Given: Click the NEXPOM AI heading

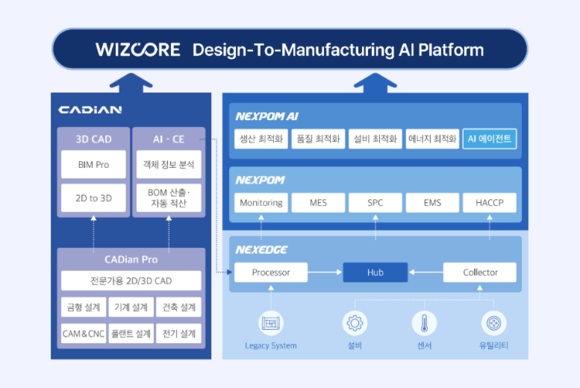Looking at the screenshot, I should tap(267, 117).
